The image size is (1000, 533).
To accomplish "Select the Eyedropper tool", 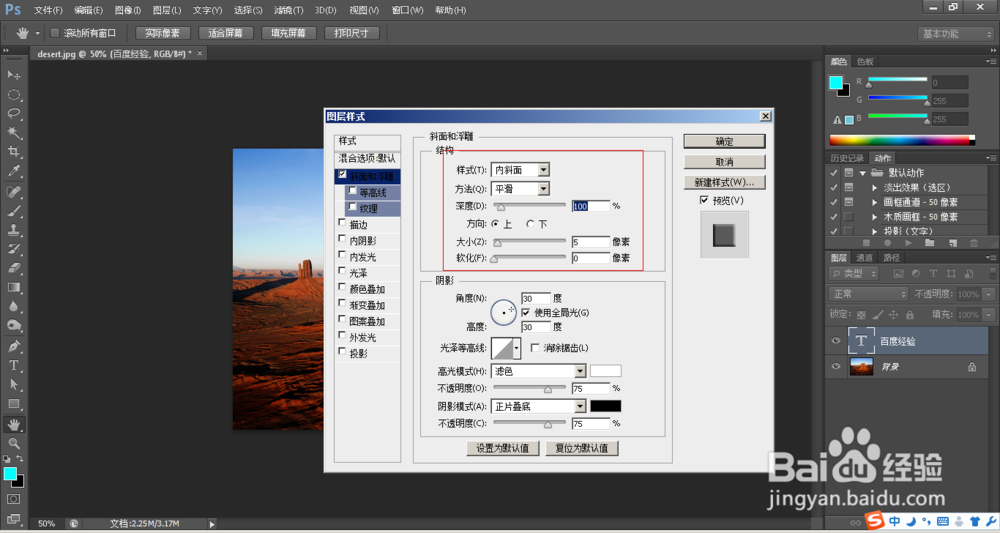I will point(13,171).
